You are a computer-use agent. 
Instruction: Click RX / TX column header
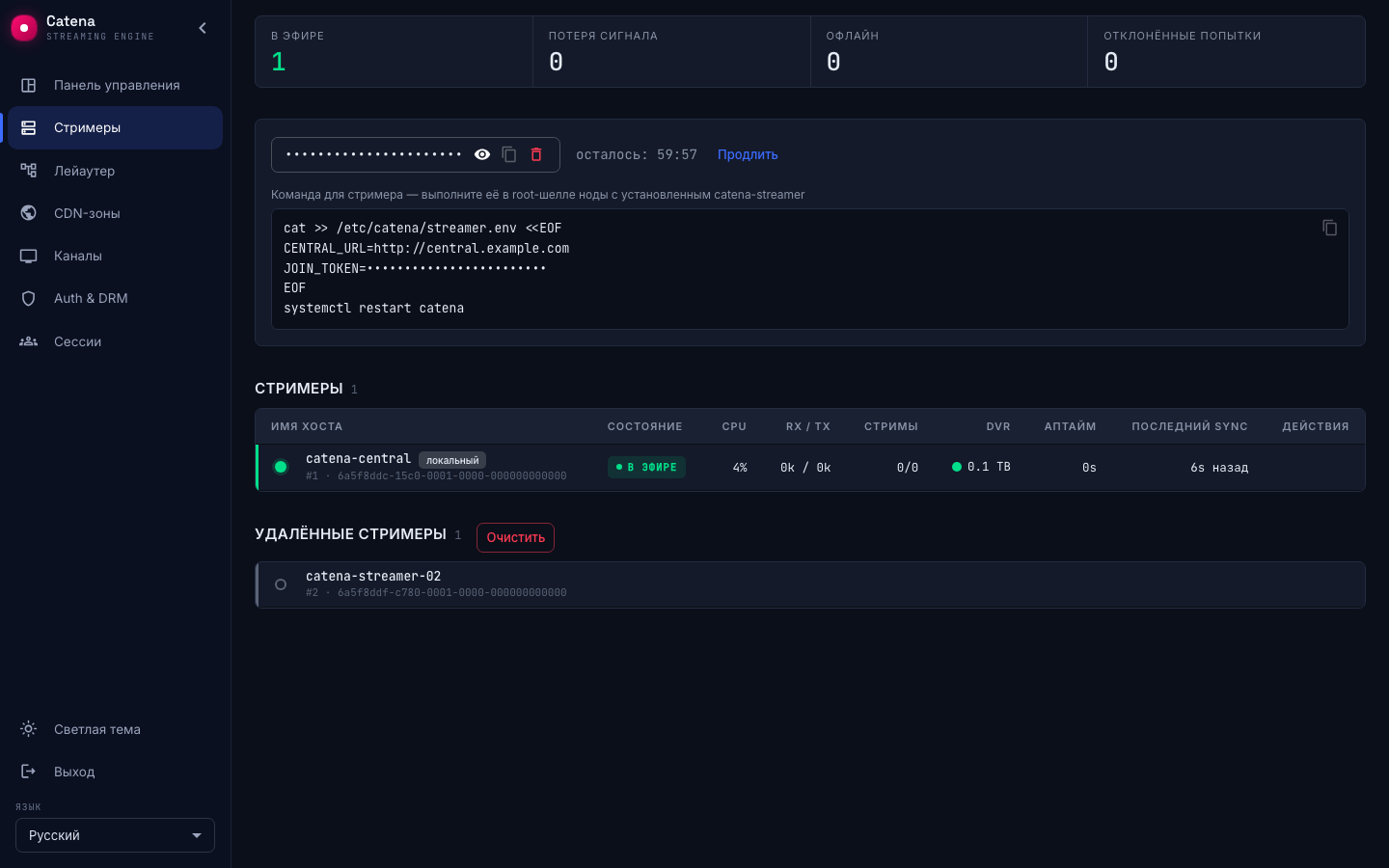(808, 426)
